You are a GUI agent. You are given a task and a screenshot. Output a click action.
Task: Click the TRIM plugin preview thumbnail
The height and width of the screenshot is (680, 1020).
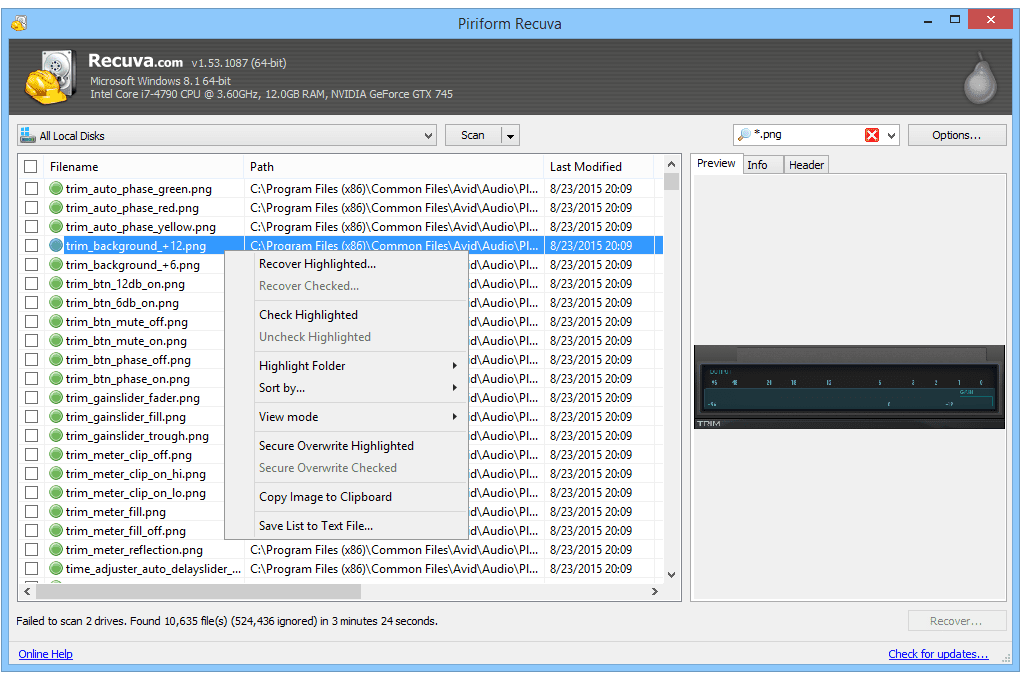(x=848, y=387)
